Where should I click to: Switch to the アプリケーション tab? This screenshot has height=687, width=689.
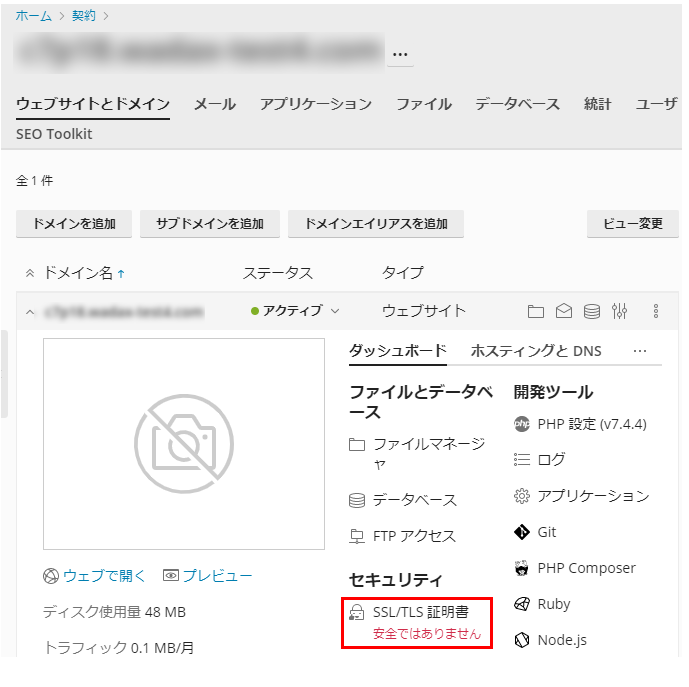(316, 104)
